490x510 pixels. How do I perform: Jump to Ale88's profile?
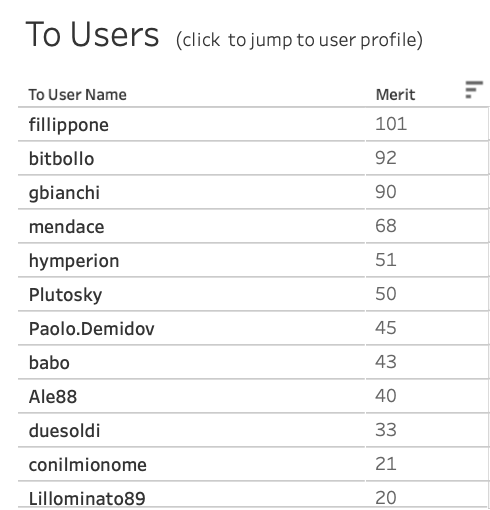tap(53, 397)
